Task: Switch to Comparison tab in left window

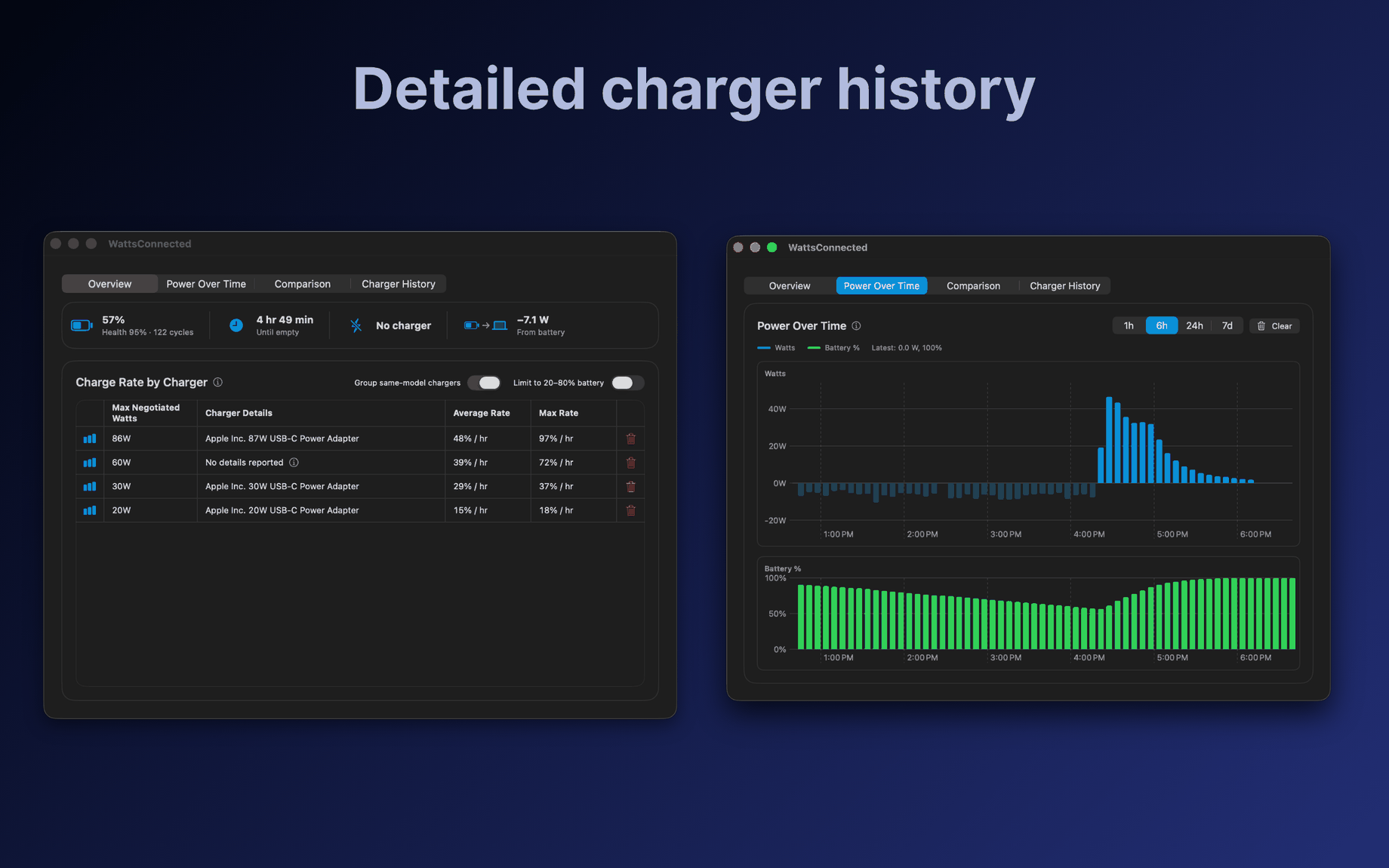Action: tap(302, 284)
